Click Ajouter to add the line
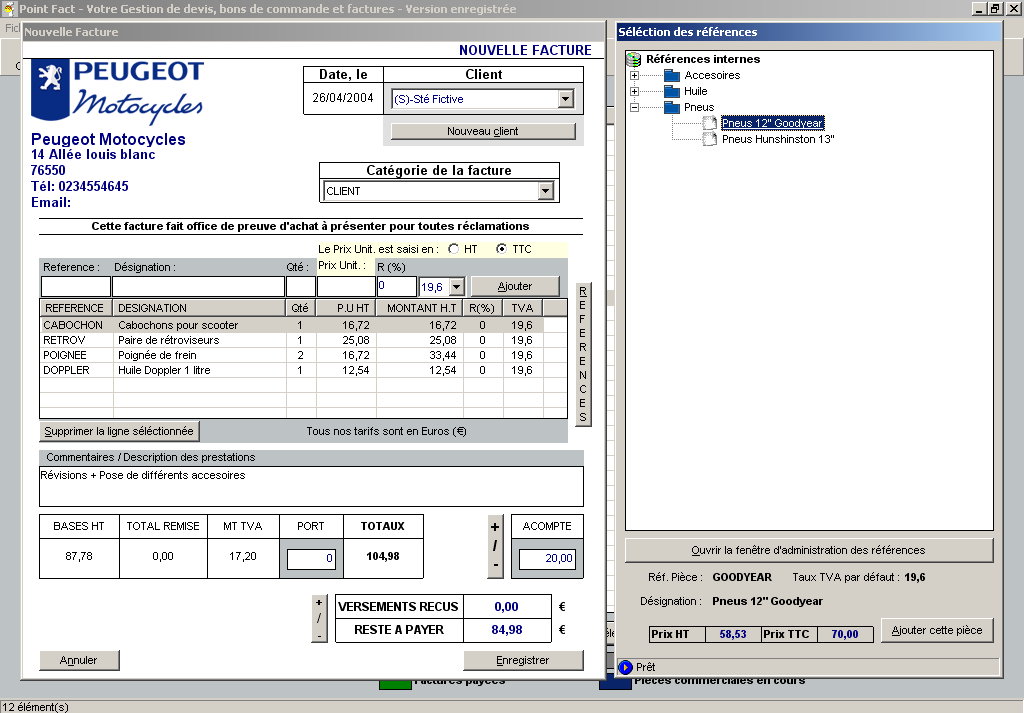The width and height of the screenshot is (1024, 713). (x=515, y=286)
